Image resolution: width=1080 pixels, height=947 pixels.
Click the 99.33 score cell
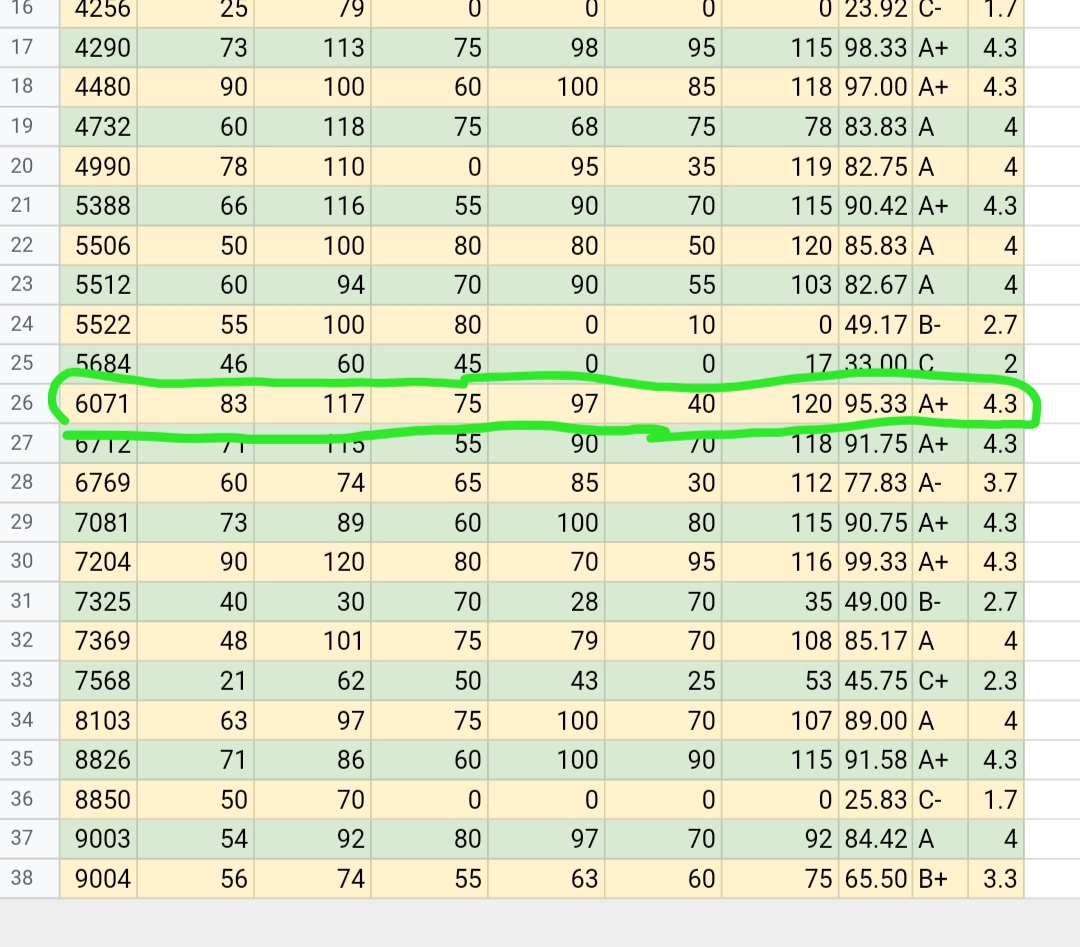[x=876, y=562]
